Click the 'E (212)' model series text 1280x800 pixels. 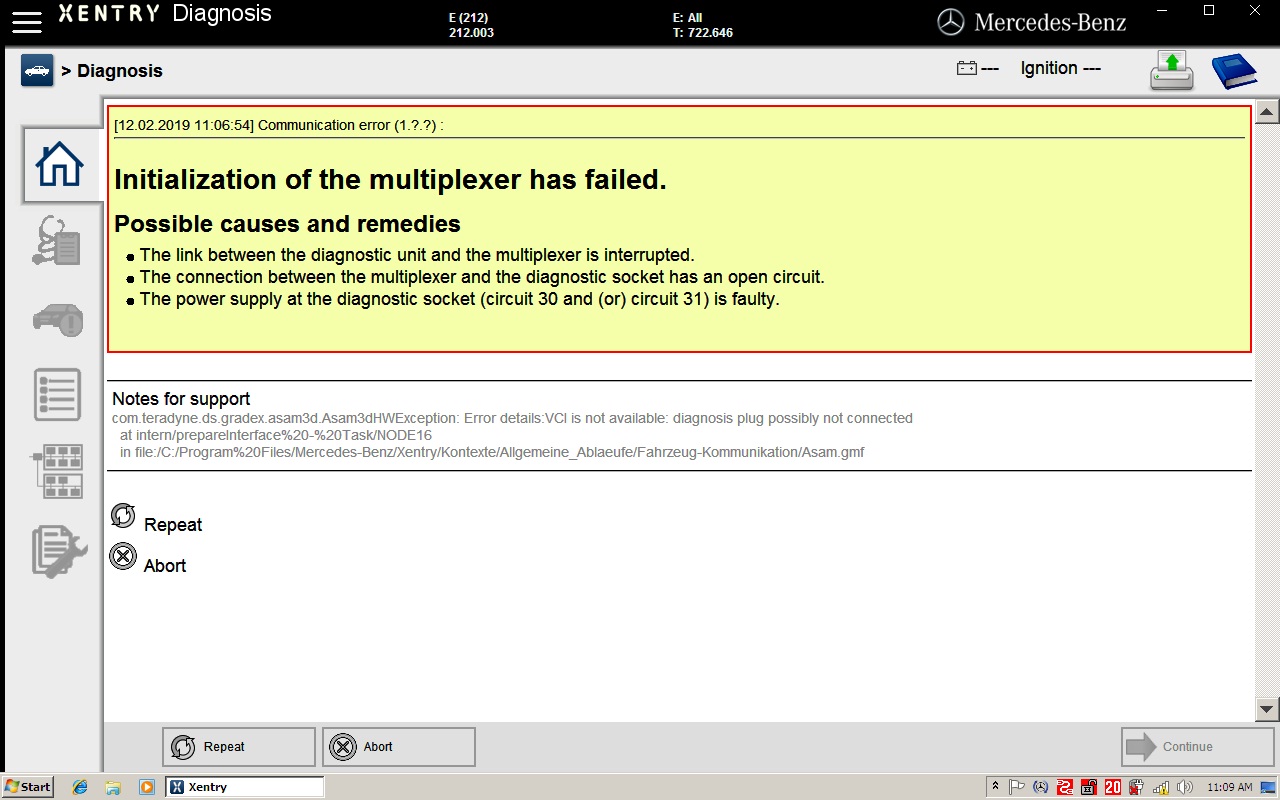tap(468, 18)
